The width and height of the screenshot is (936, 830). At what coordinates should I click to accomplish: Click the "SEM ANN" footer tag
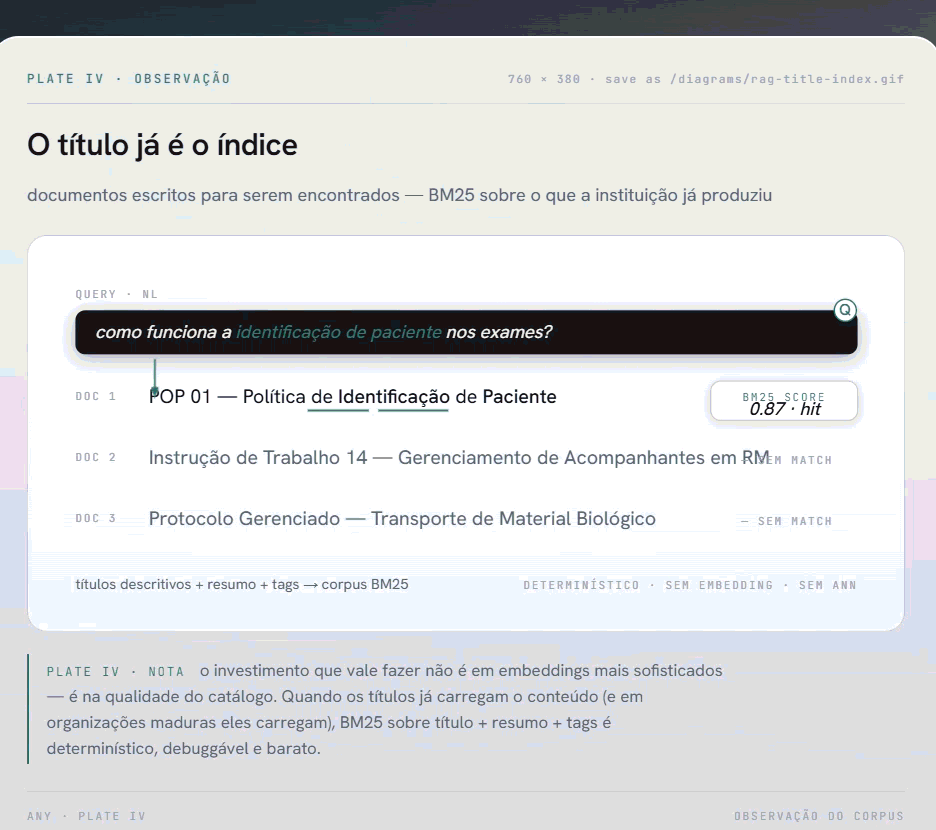coord(827,585)
